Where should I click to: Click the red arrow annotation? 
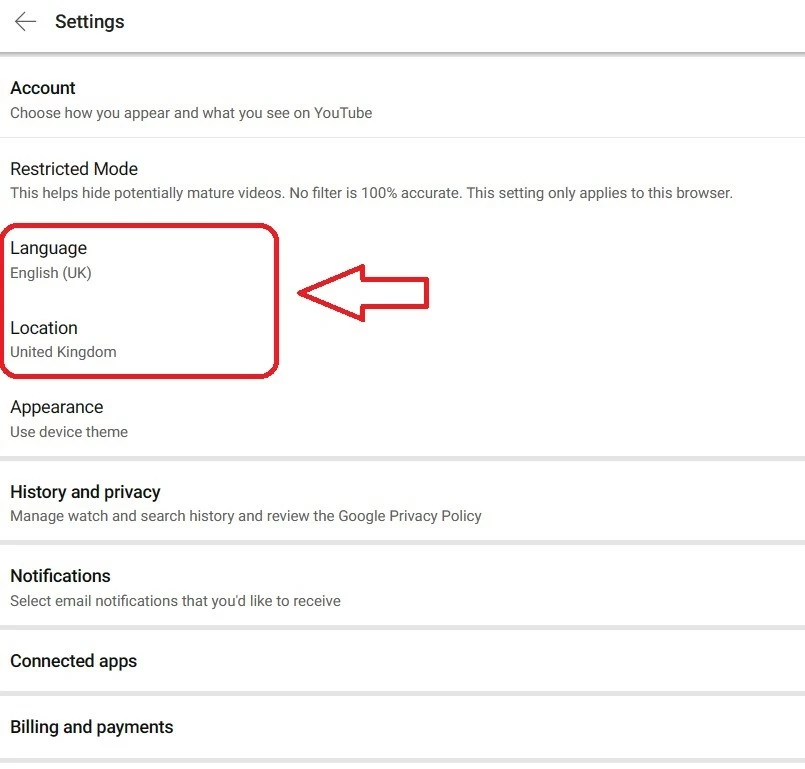click(x=363, y=293)
